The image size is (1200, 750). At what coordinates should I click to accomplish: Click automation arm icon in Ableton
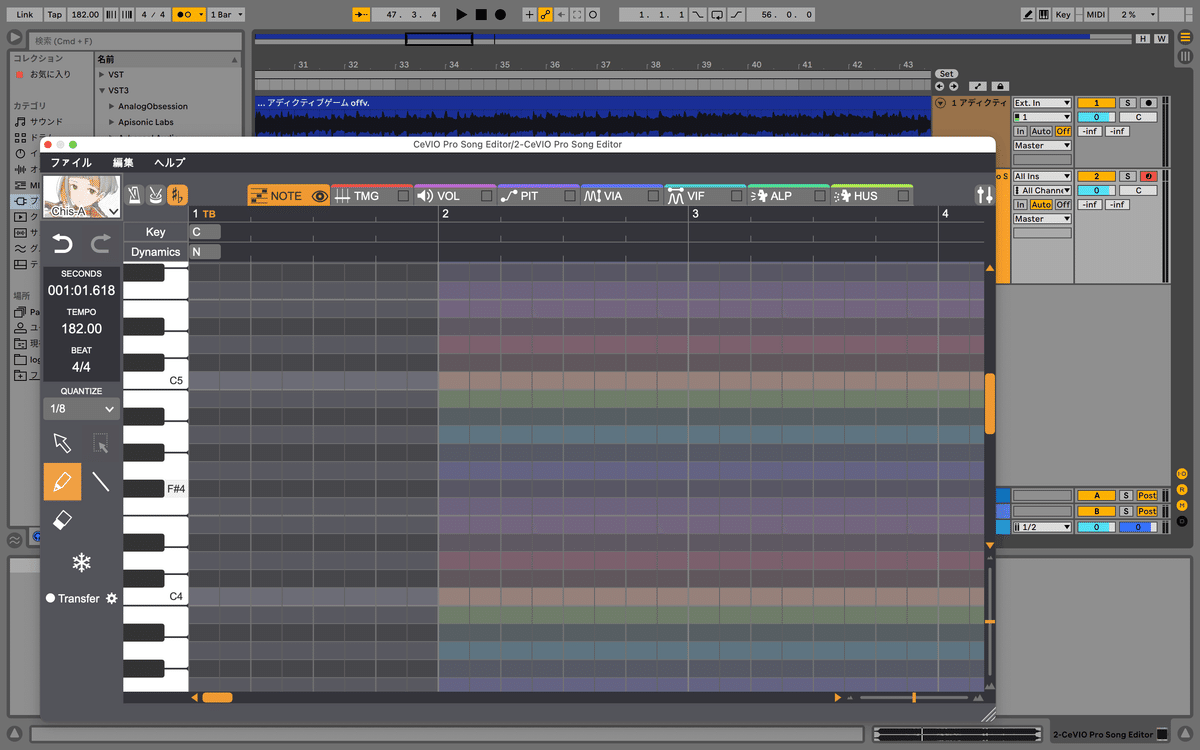point(545,15)
